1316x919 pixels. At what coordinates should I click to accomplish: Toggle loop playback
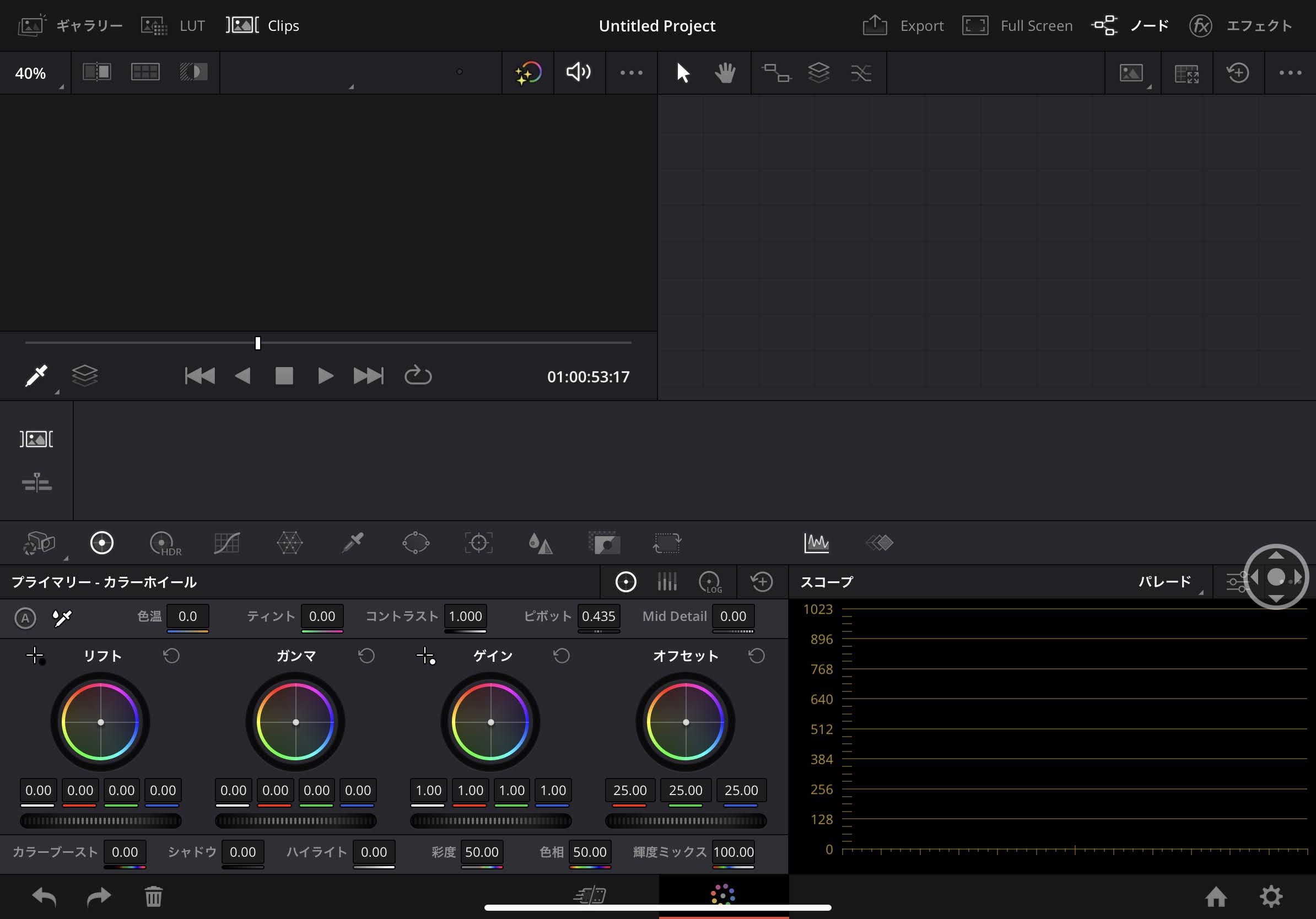[418, 376]
